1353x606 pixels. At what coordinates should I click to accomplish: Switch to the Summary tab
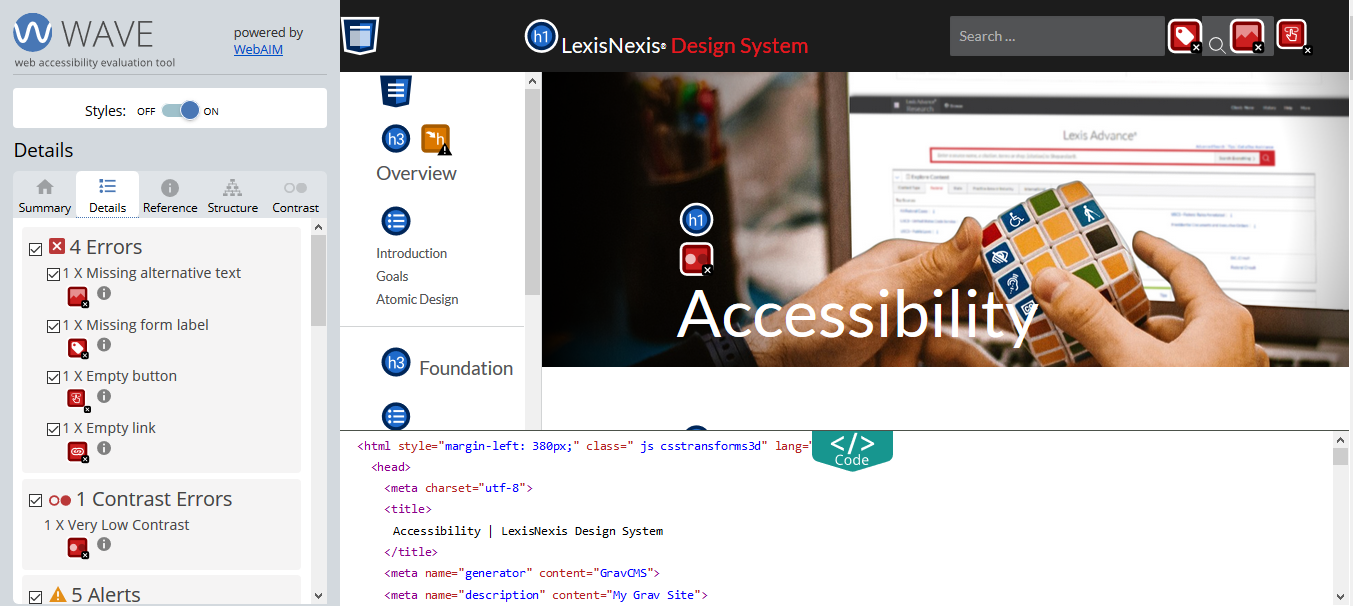(45, 196)
